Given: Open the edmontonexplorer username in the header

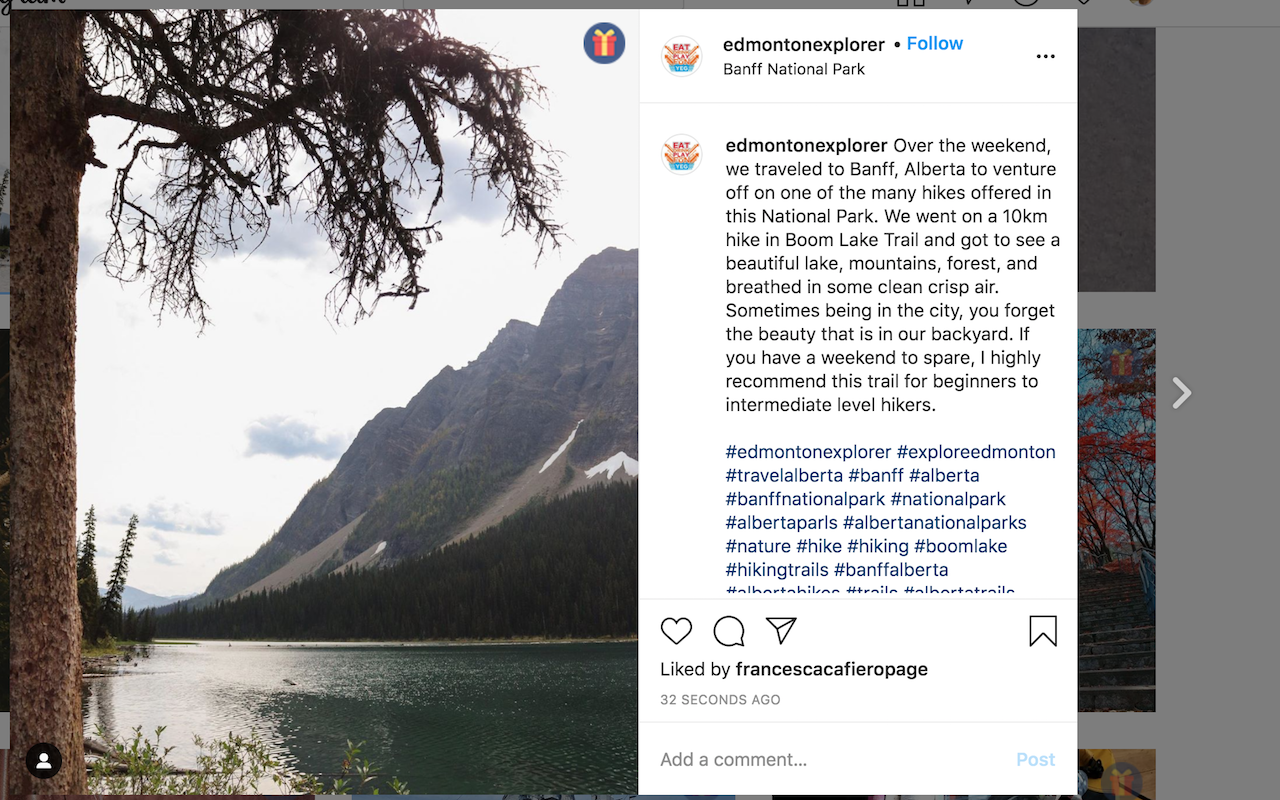Looking at the screenshot, I should 803,45.
